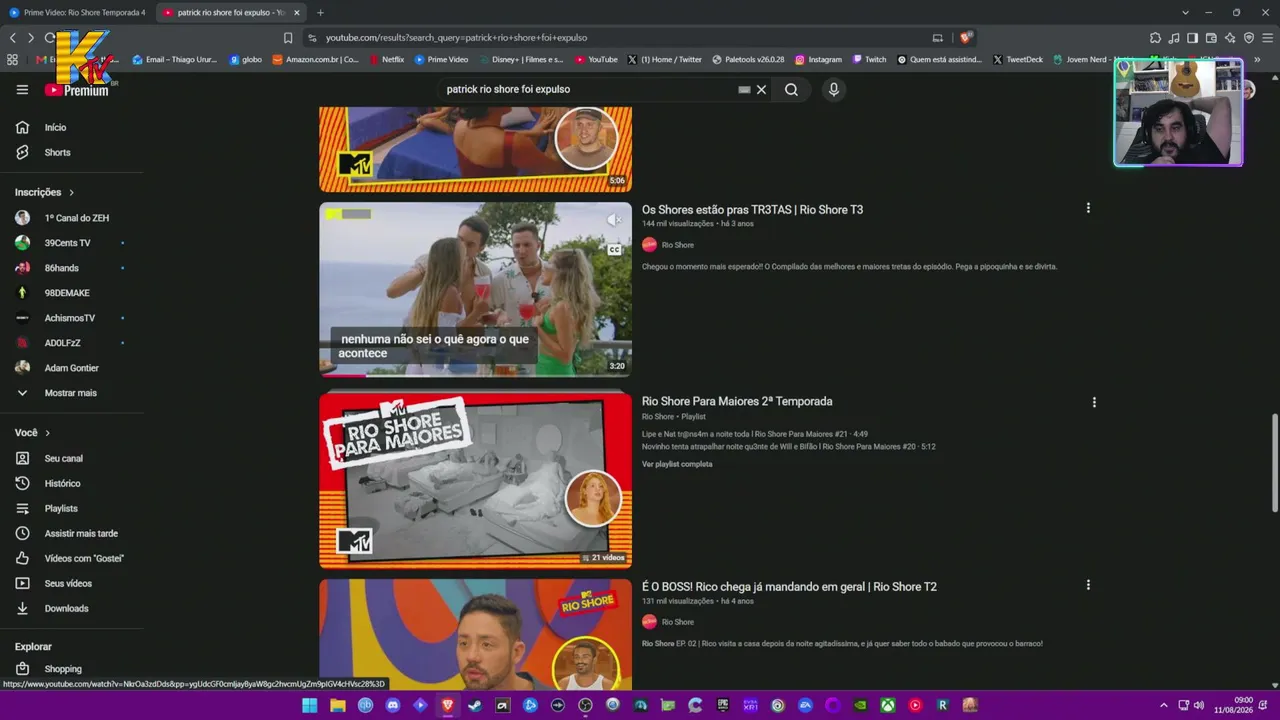Open more options for Rio Shore Para Maiores playlist
The width and height of the screenshot is (1280, 720).
click(x=1094, y=402)
